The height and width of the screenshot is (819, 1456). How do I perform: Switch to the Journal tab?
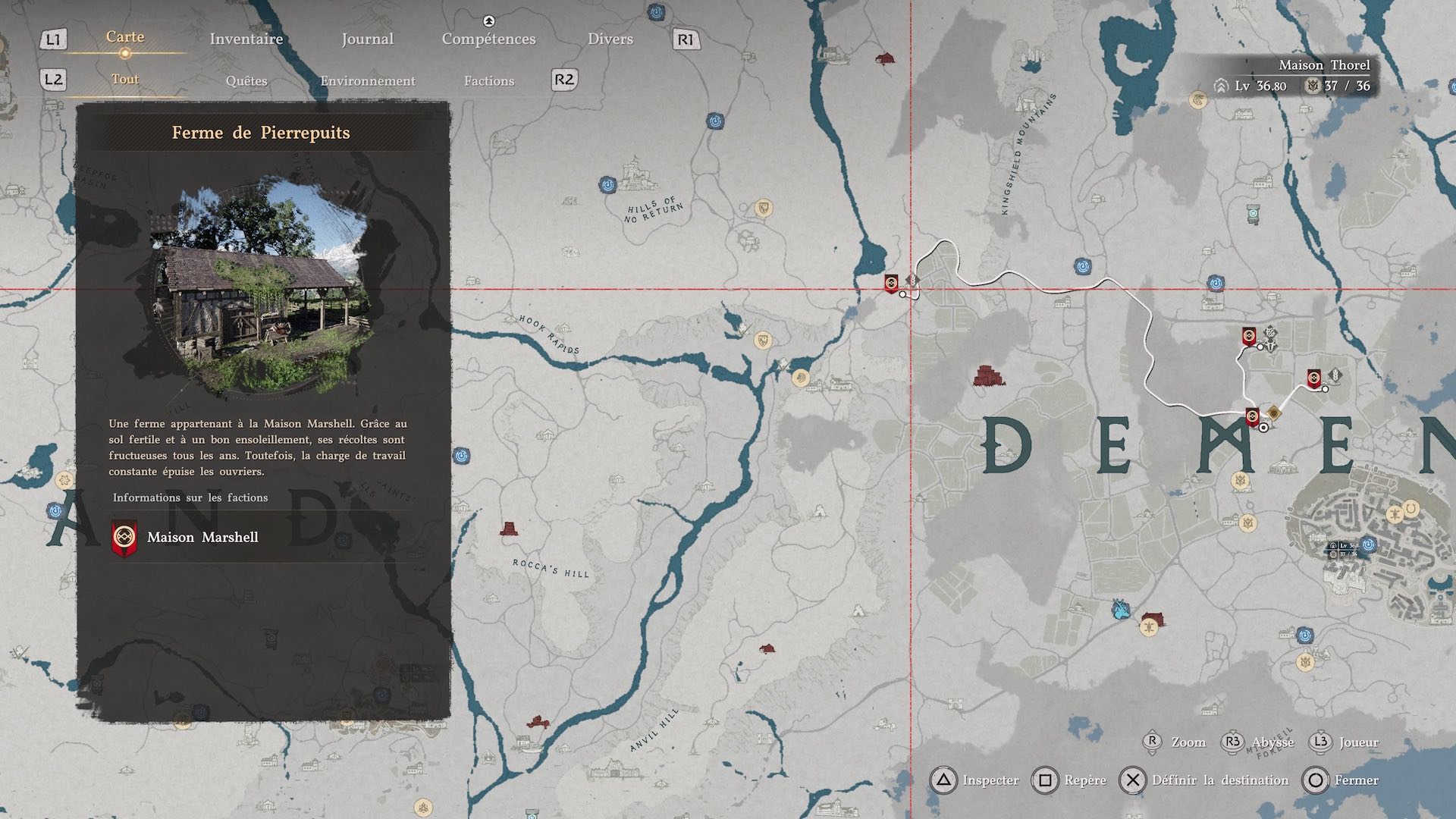click(x=367, y=39)
